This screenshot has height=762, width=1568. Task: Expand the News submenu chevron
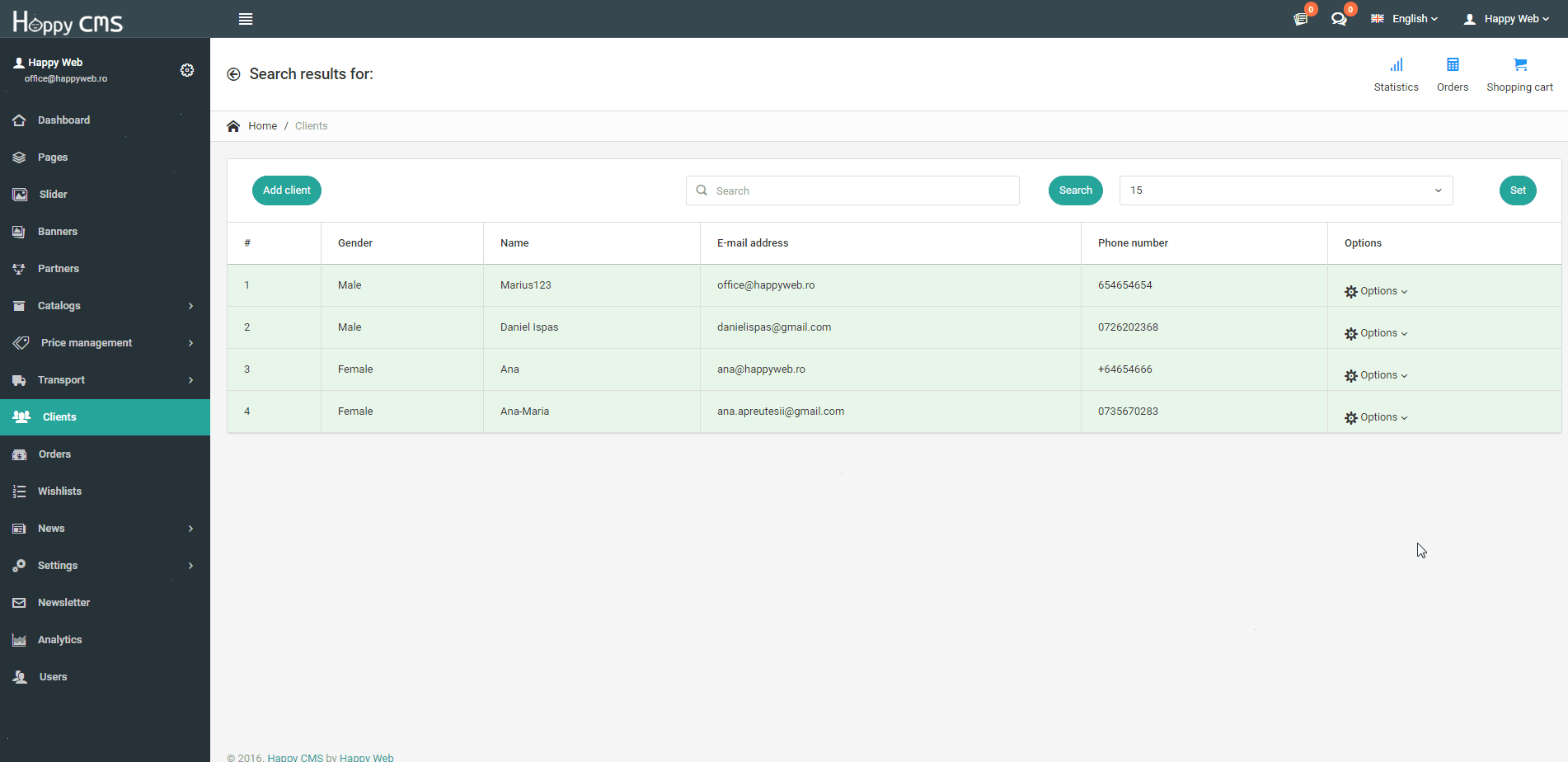pos(190,529)
